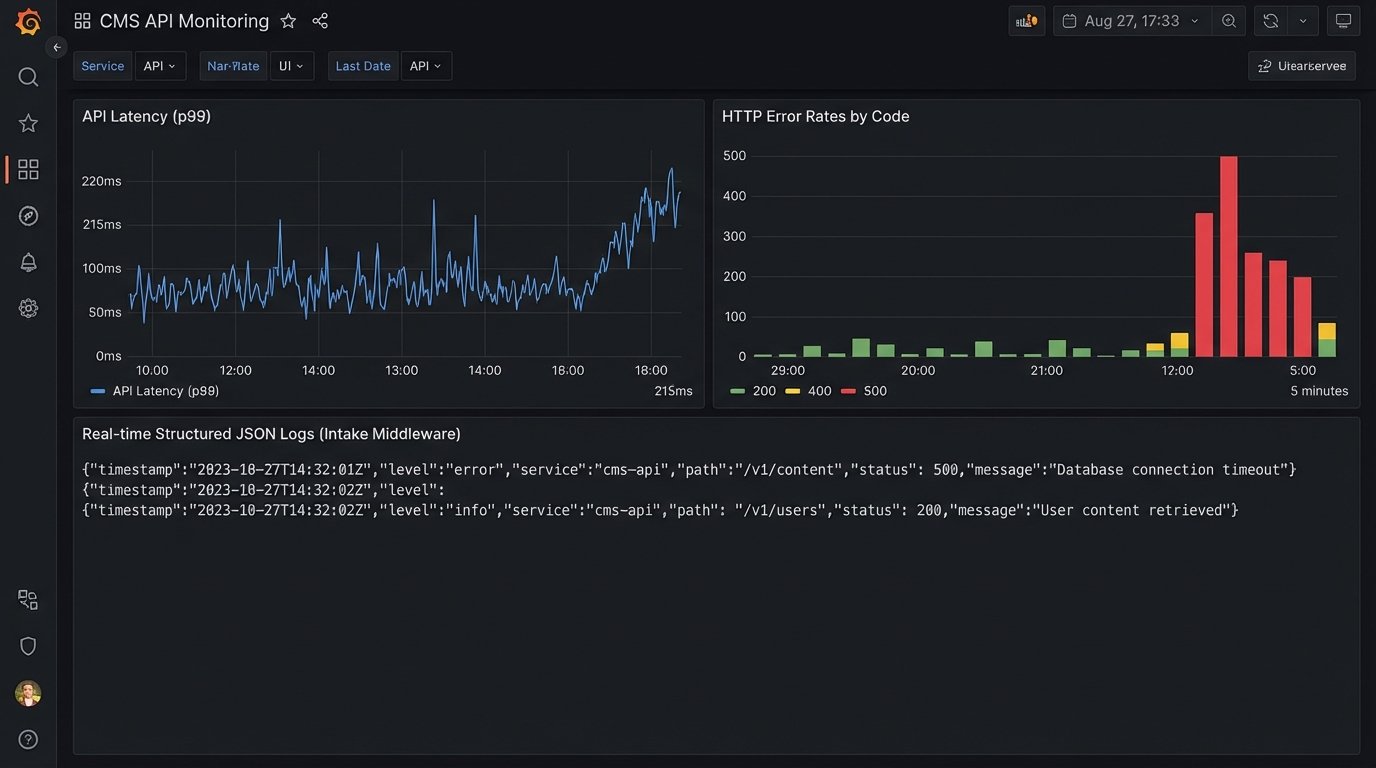The image size is (1376, 768).
Task: Expand the refresh interval dropdown arrow
Action: (x=1302, y=20)
